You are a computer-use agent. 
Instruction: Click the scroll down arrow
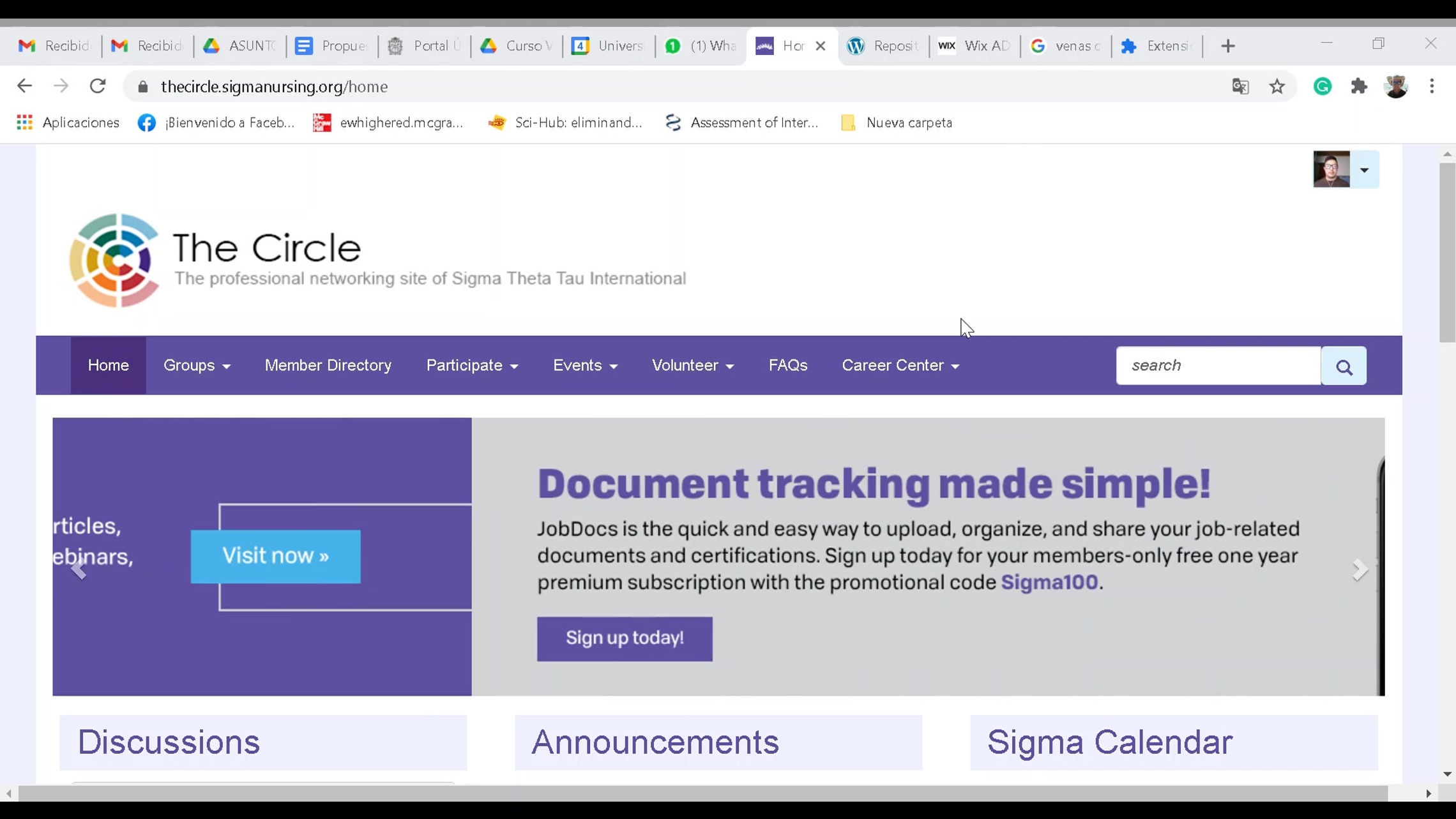click(x=1447, y=774)
